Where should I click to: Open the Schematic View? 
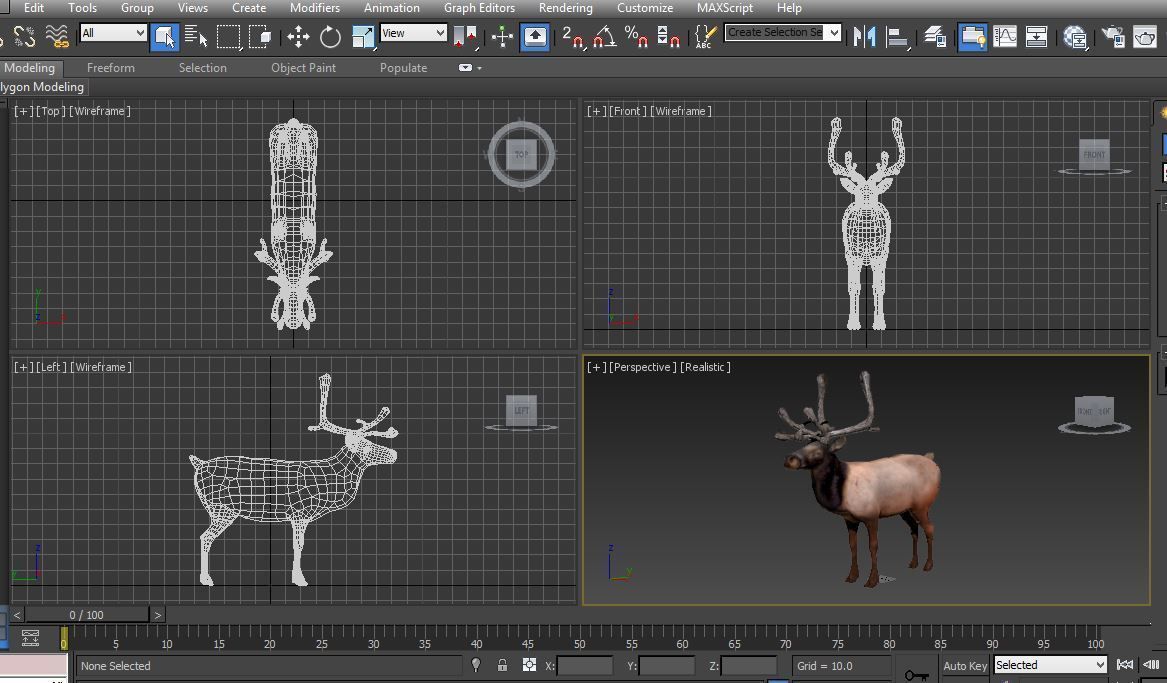pyautogui.click(x=1036, y=36)
